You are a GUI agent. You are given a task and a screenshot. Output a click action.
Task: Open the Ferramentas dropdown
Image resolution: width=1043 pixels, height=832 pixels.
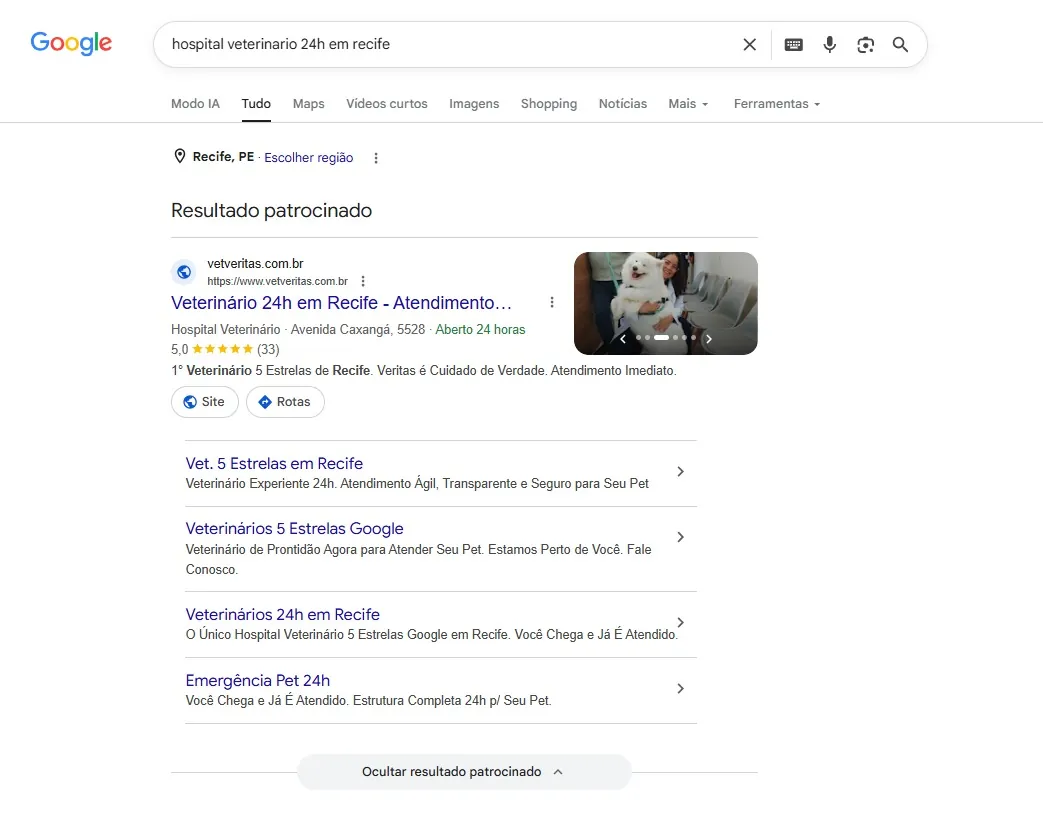click(x=777, y=104)
